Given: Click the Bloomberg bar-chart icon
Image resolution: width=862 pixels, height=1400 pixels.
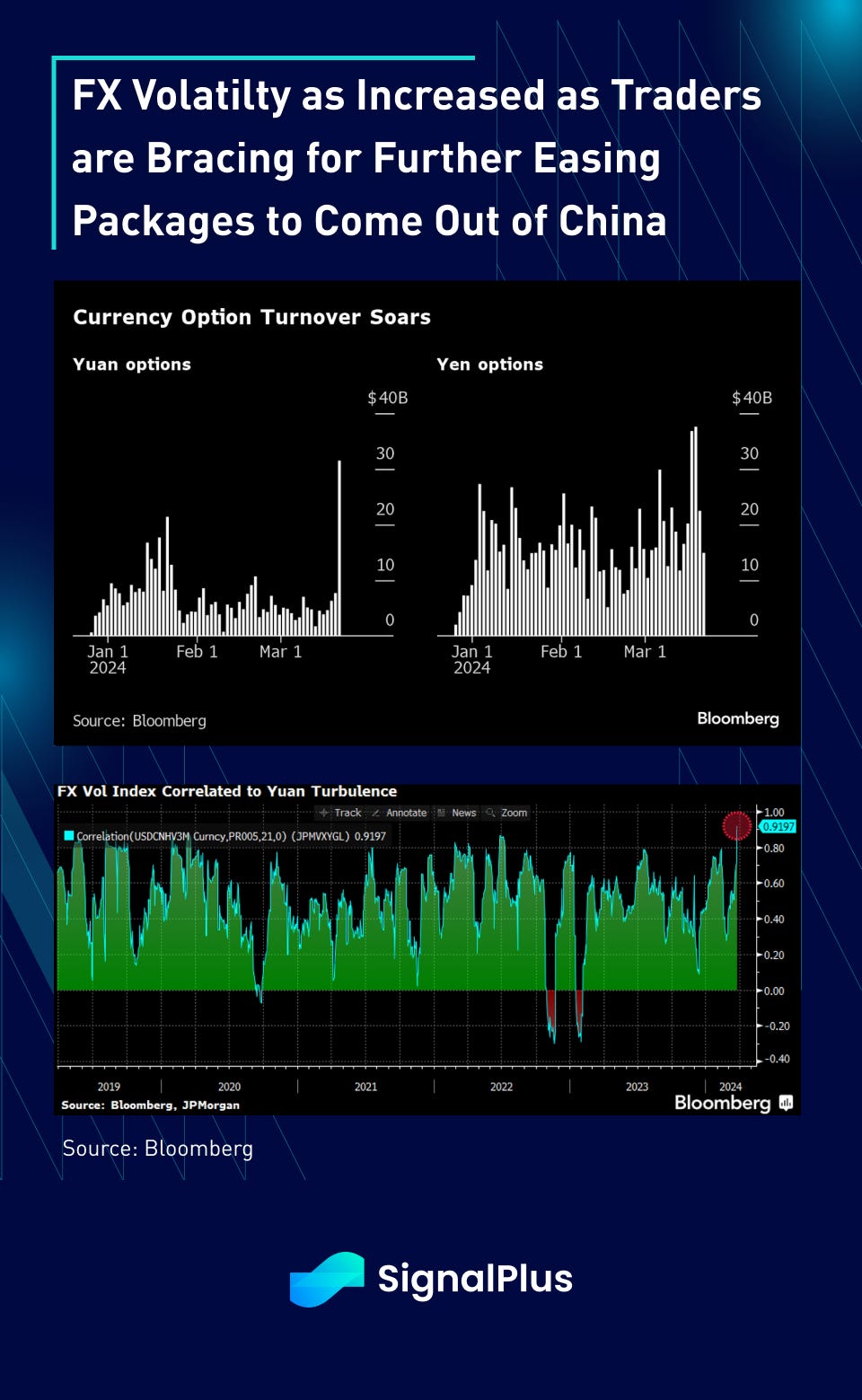Looking at the screenshot, I should (x=786, y=1103).
